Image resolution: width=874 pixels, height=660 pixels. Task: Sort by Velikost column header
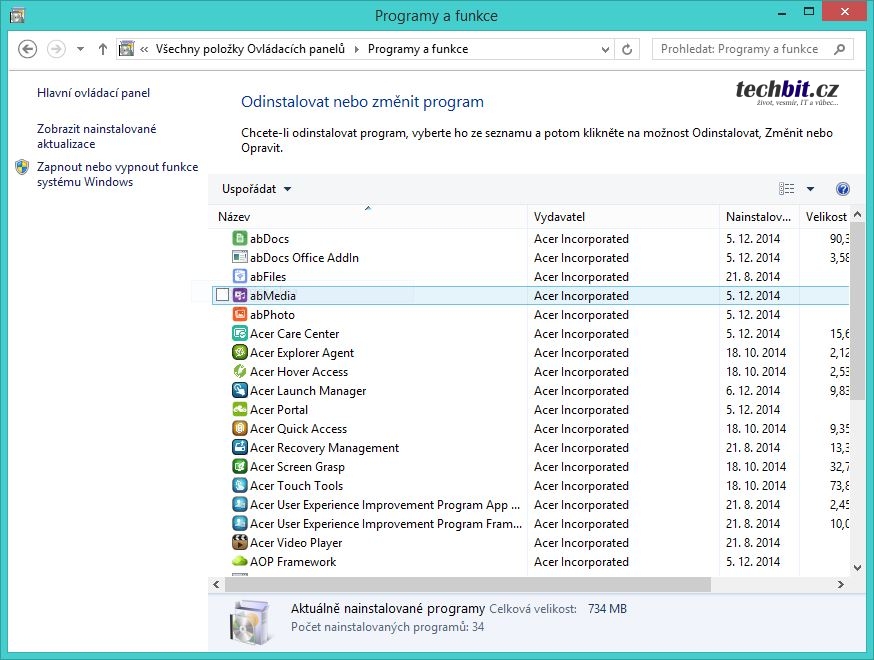click(826, 217)
